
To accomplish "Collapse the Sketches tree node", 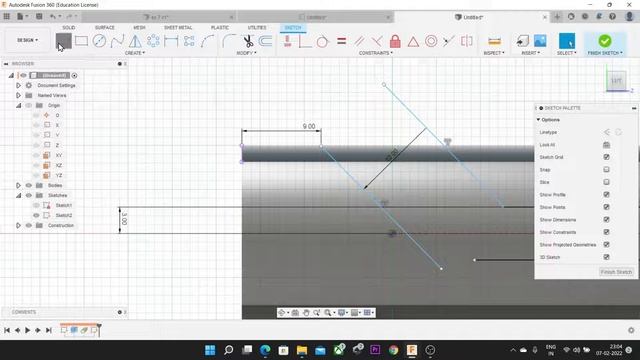I will 18,196.
